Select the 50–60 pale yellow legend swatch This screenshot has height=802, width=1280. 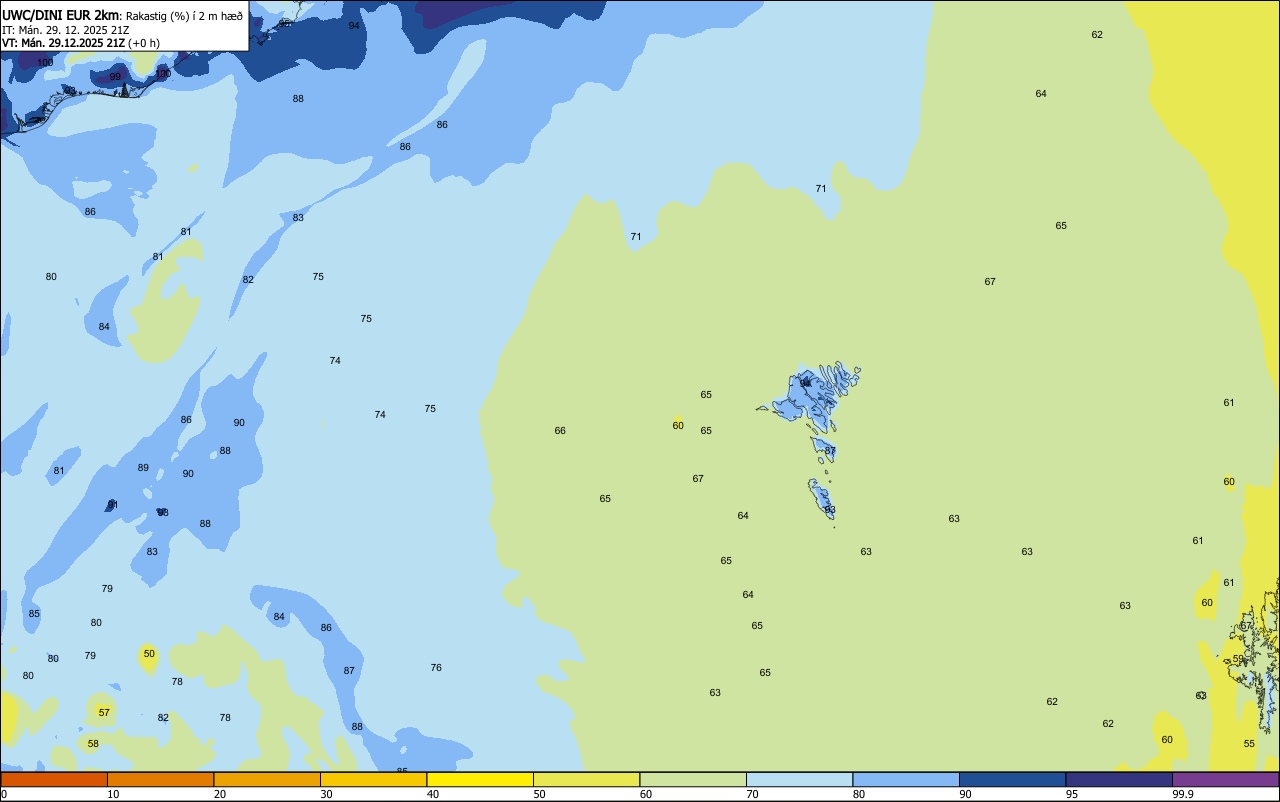tap(586, 779)
